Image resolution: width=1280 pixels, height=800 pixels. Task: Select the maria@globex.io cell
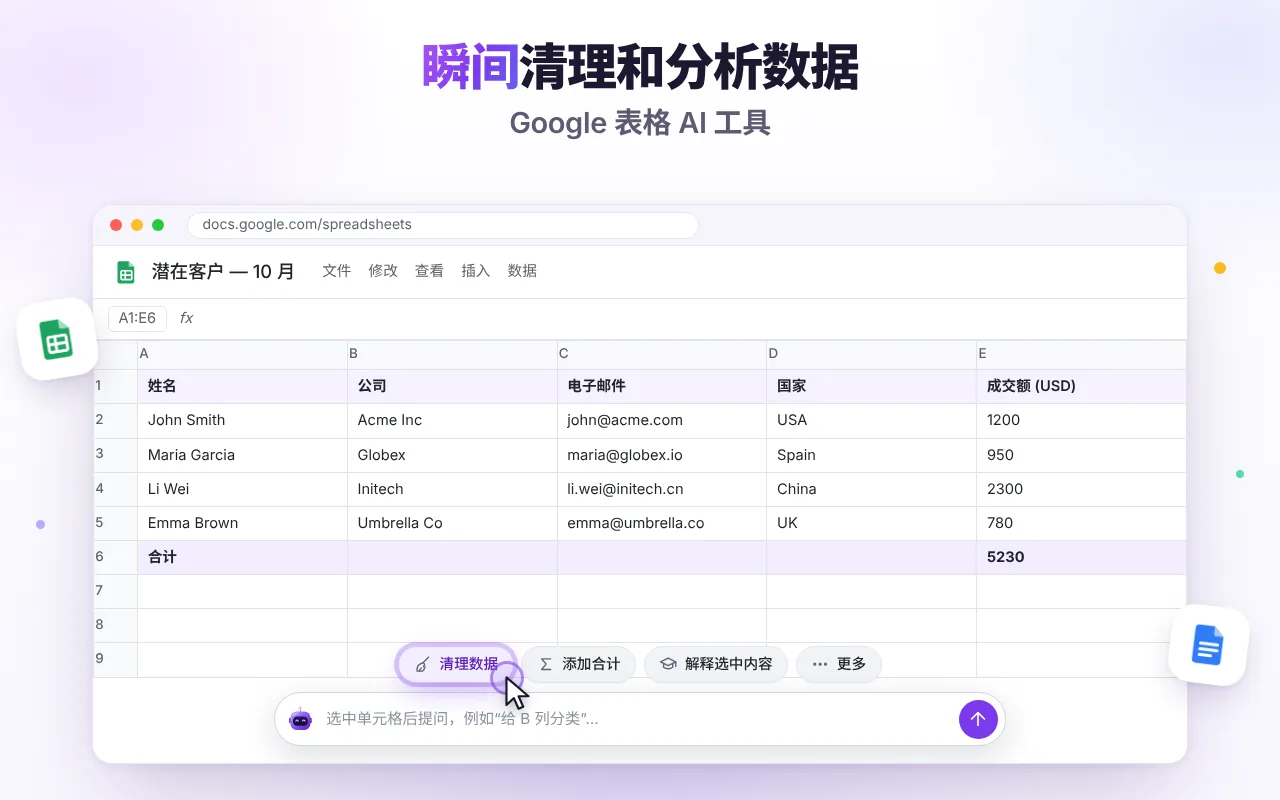(662, 455)
